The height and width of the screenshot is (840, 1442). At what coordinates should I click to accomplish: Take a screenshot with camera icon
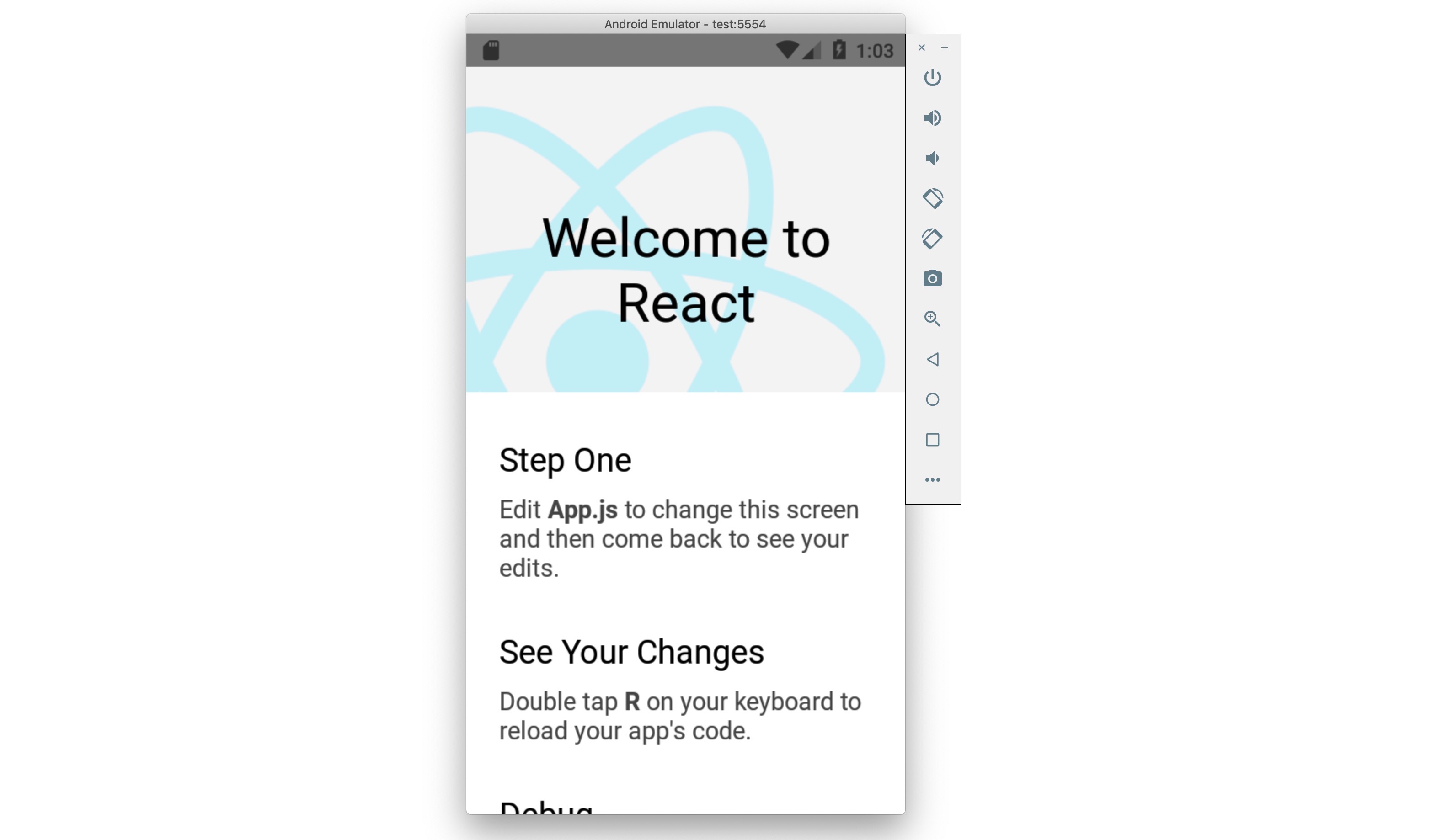pos(932,278)
